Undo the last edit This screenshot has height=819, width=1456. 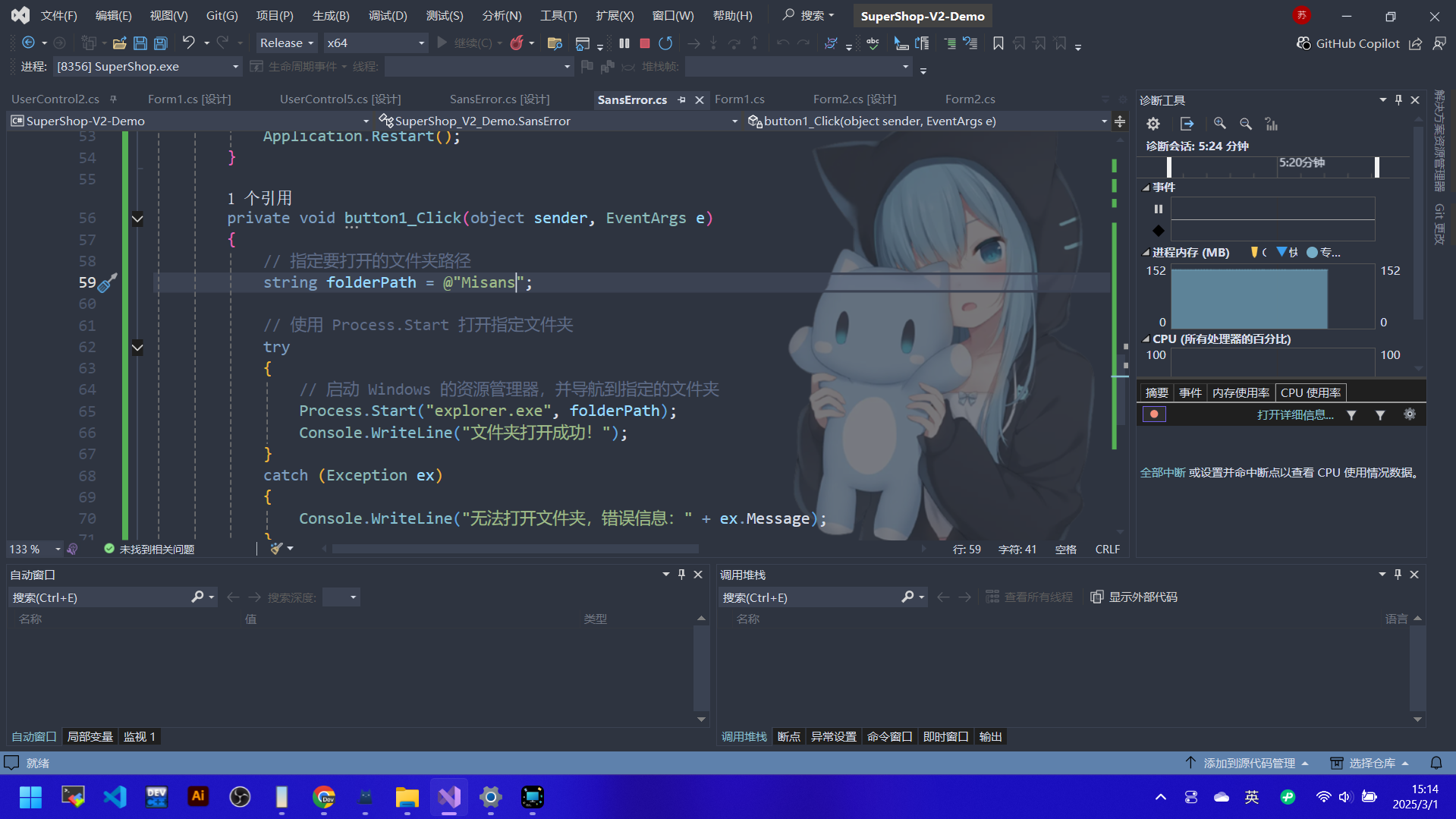pos(189,43)
